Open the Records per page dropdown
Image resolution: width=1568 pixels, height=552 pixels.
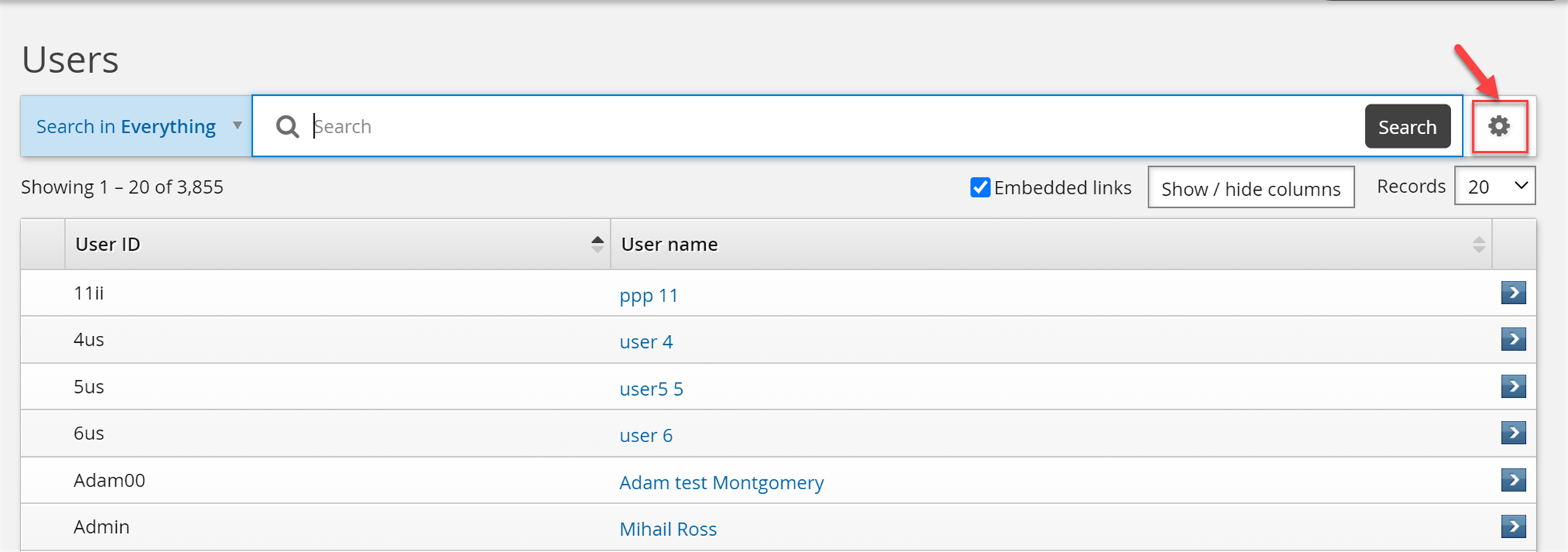click(x=1494, y=187)
